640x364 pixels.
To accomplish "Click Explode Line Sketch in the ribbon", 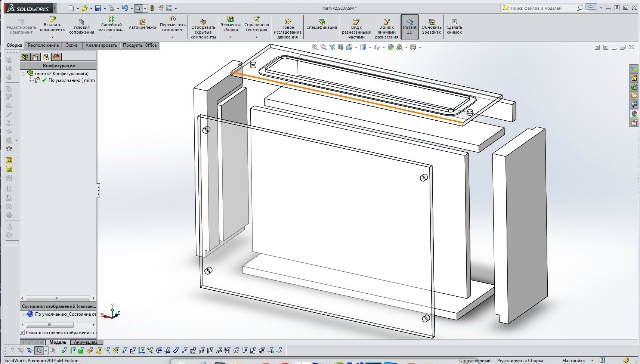I will click(x=387, y=29).
